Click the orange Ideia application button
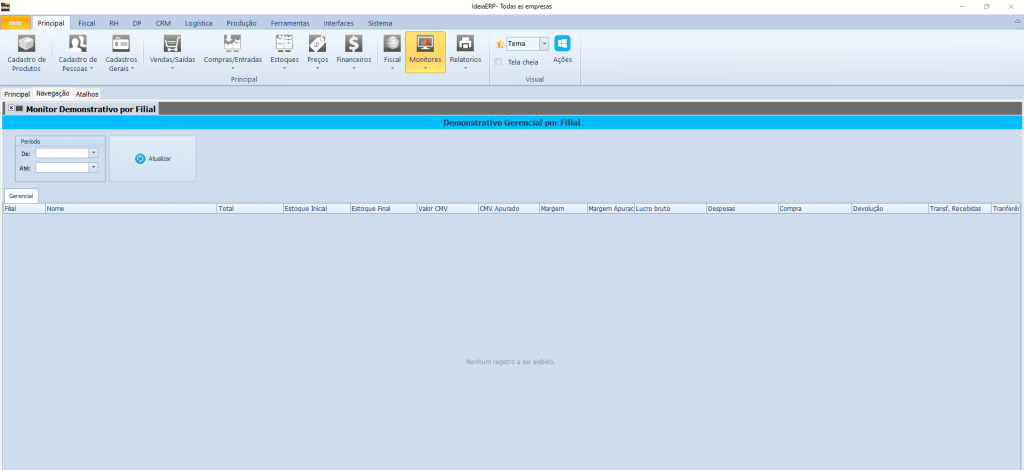The height and width of the screenshot is (470, 1024). click(x=15, y=22)
